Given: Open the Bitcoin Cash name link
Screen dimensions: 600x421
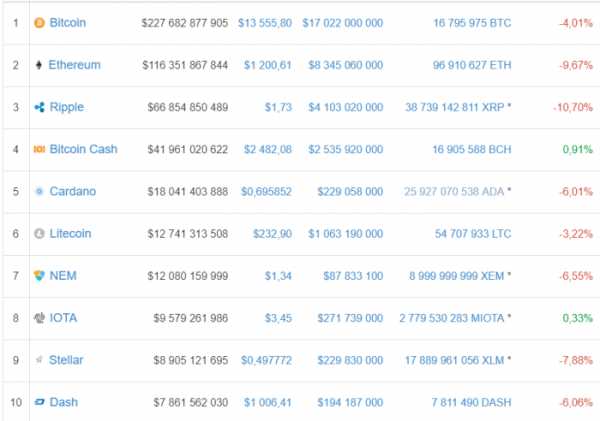Looking at the screenshot, I should click(83, 149).
